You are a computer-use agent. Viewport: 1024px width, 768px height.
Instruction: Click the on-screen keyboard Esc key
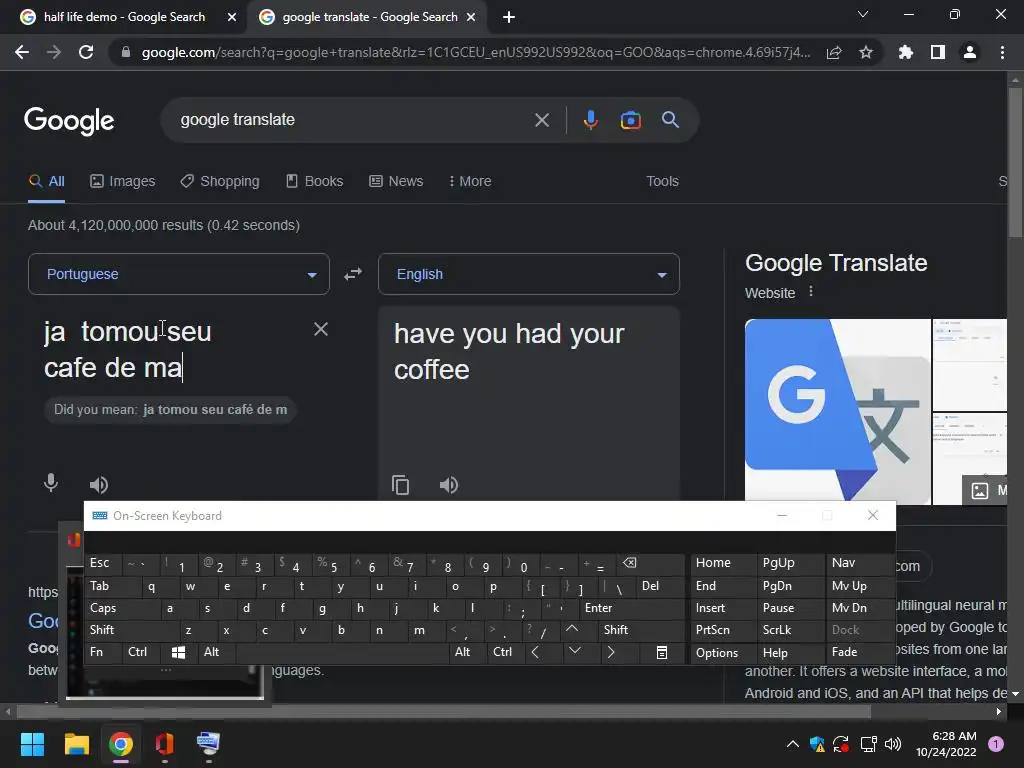click(x=103, y=563)
